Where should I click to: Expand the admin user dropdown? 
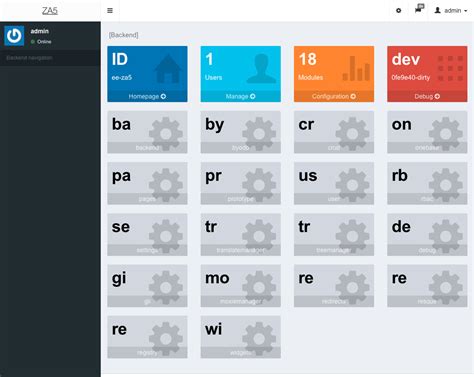(451, 11)
